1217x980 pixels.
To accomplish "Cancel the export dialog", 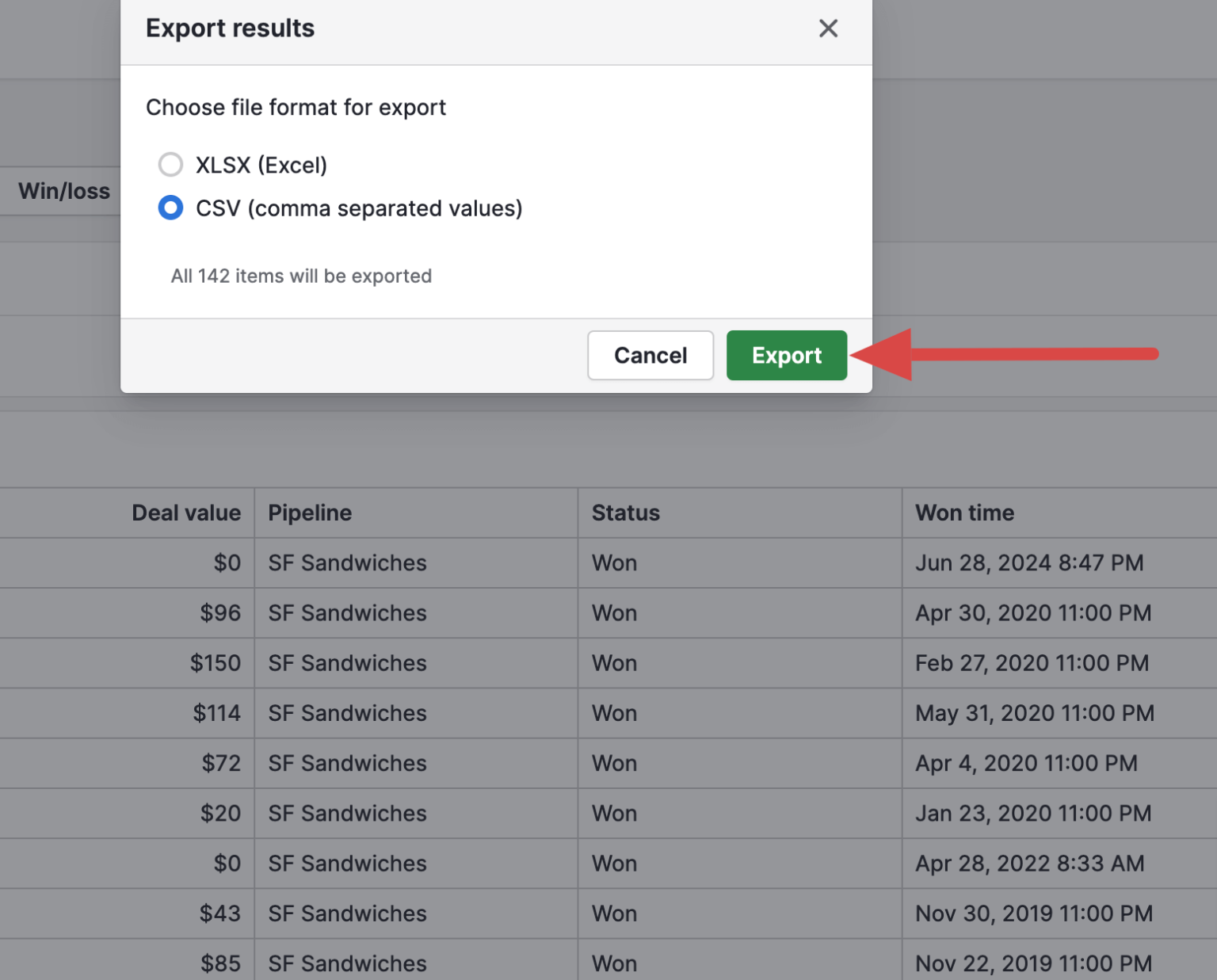I will tap(650, 356).
